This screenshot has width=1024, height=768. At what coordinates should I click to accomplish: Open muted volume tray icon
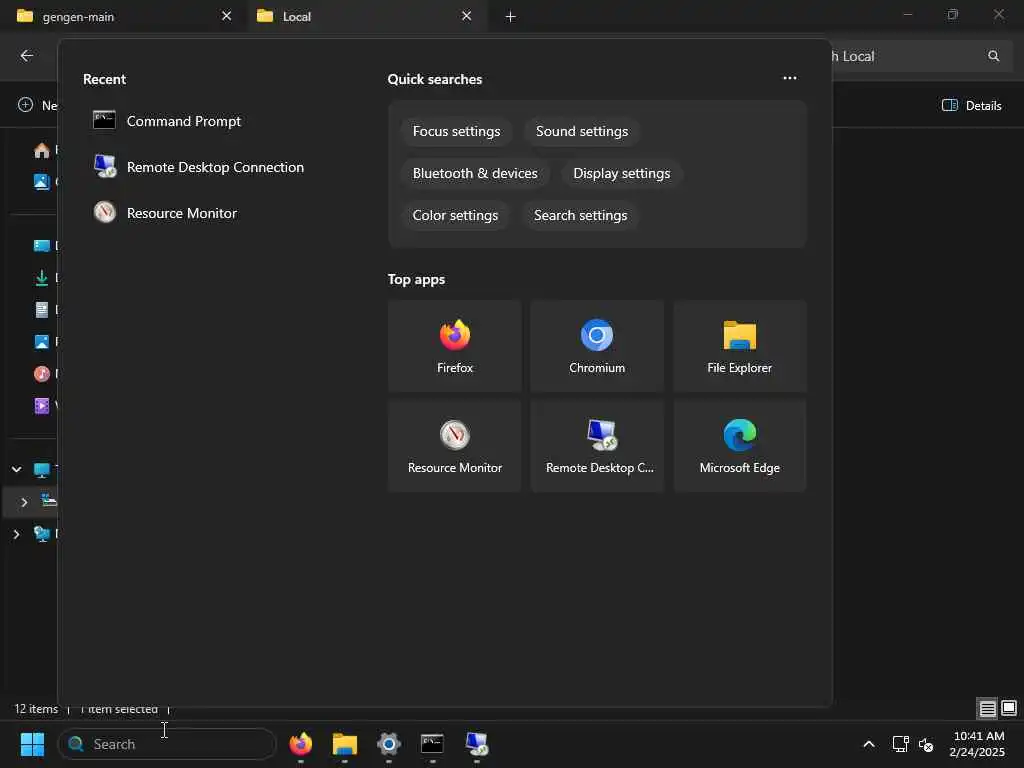pyautogui.click(x=926, y=744)
